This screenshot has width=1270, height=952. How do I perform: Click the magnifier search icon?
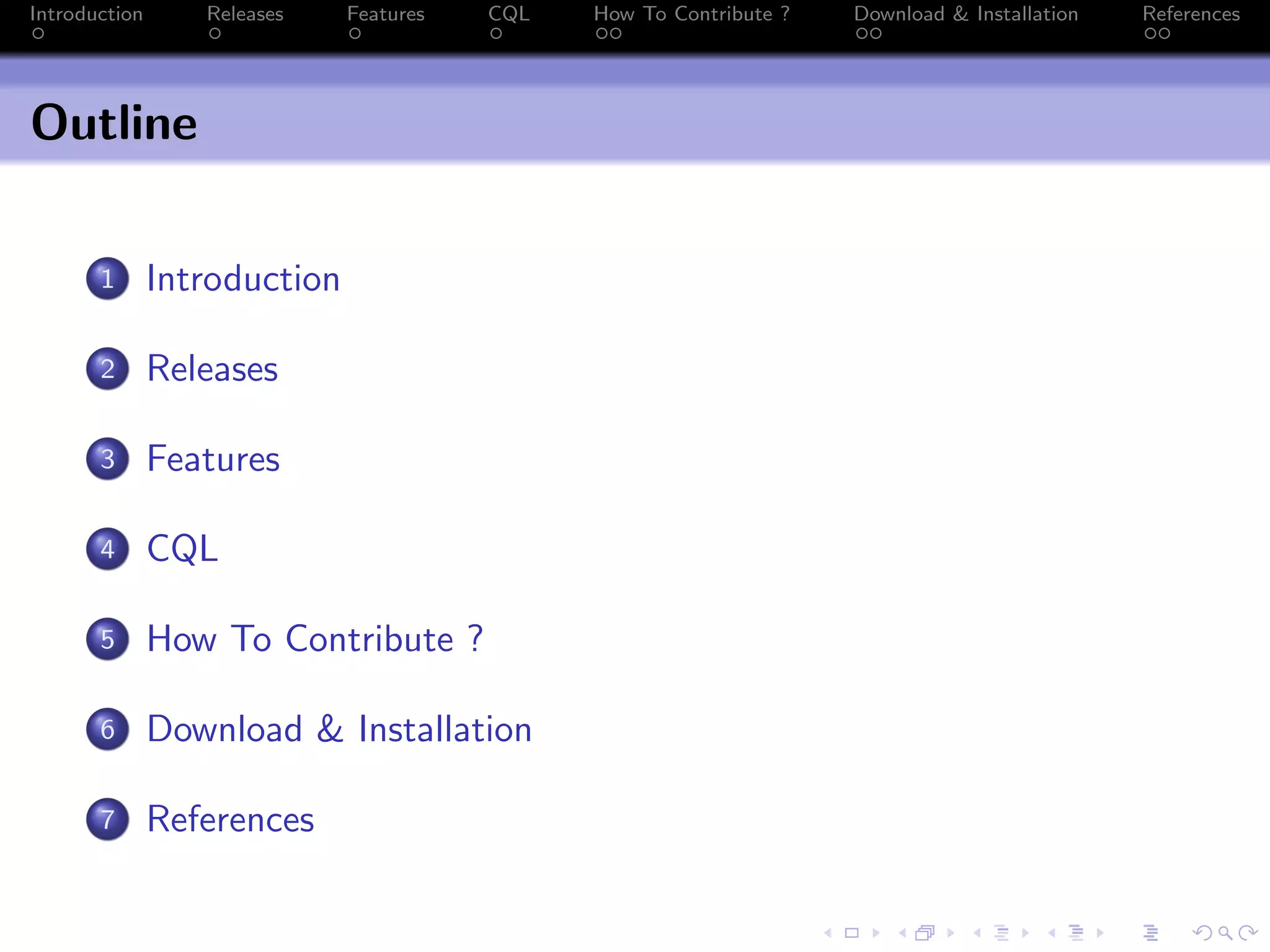pos(1225,933)
